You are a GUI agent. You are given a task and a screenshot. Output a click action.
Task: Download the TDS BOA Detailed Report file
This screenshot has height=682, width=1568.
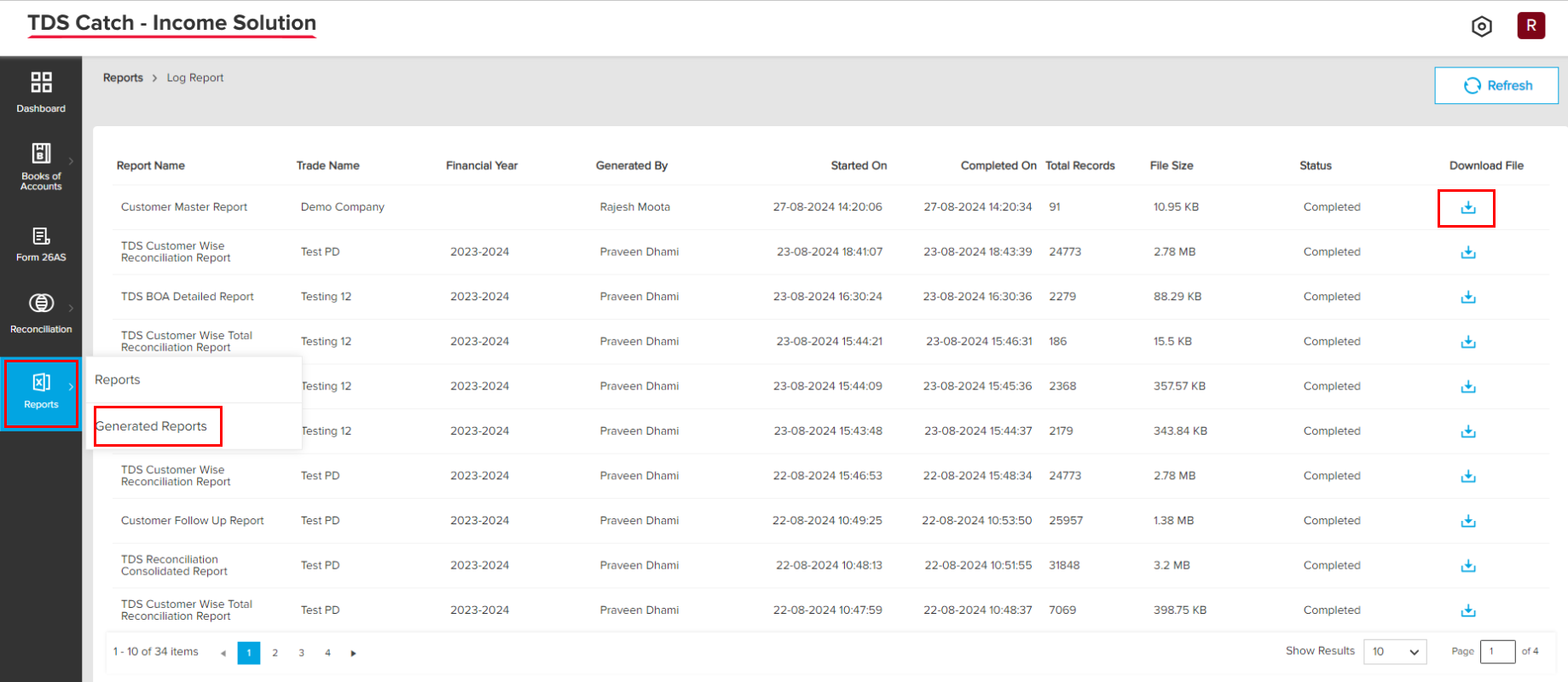coord(1468,297)
